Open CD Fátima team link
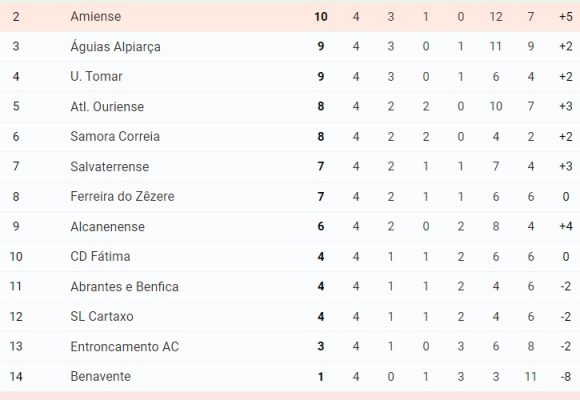 100,256
